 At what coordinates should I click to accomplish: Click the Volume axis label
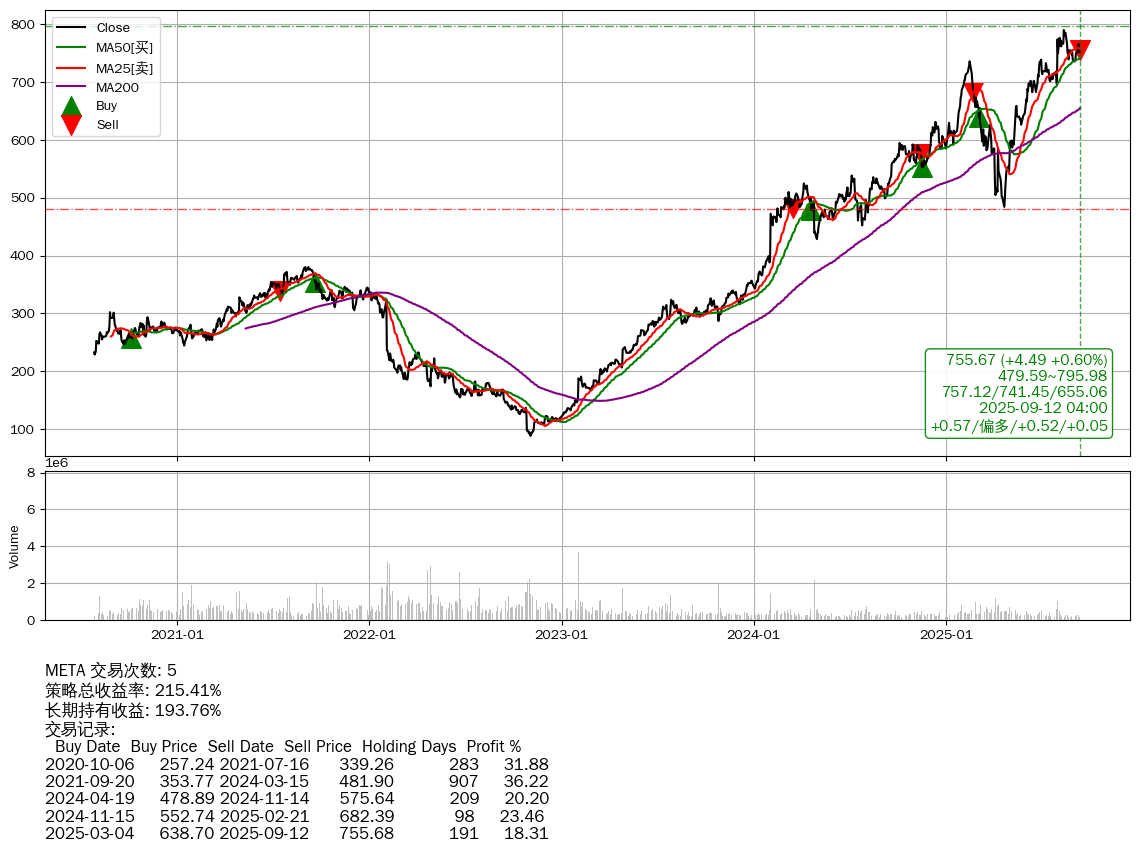14,546
